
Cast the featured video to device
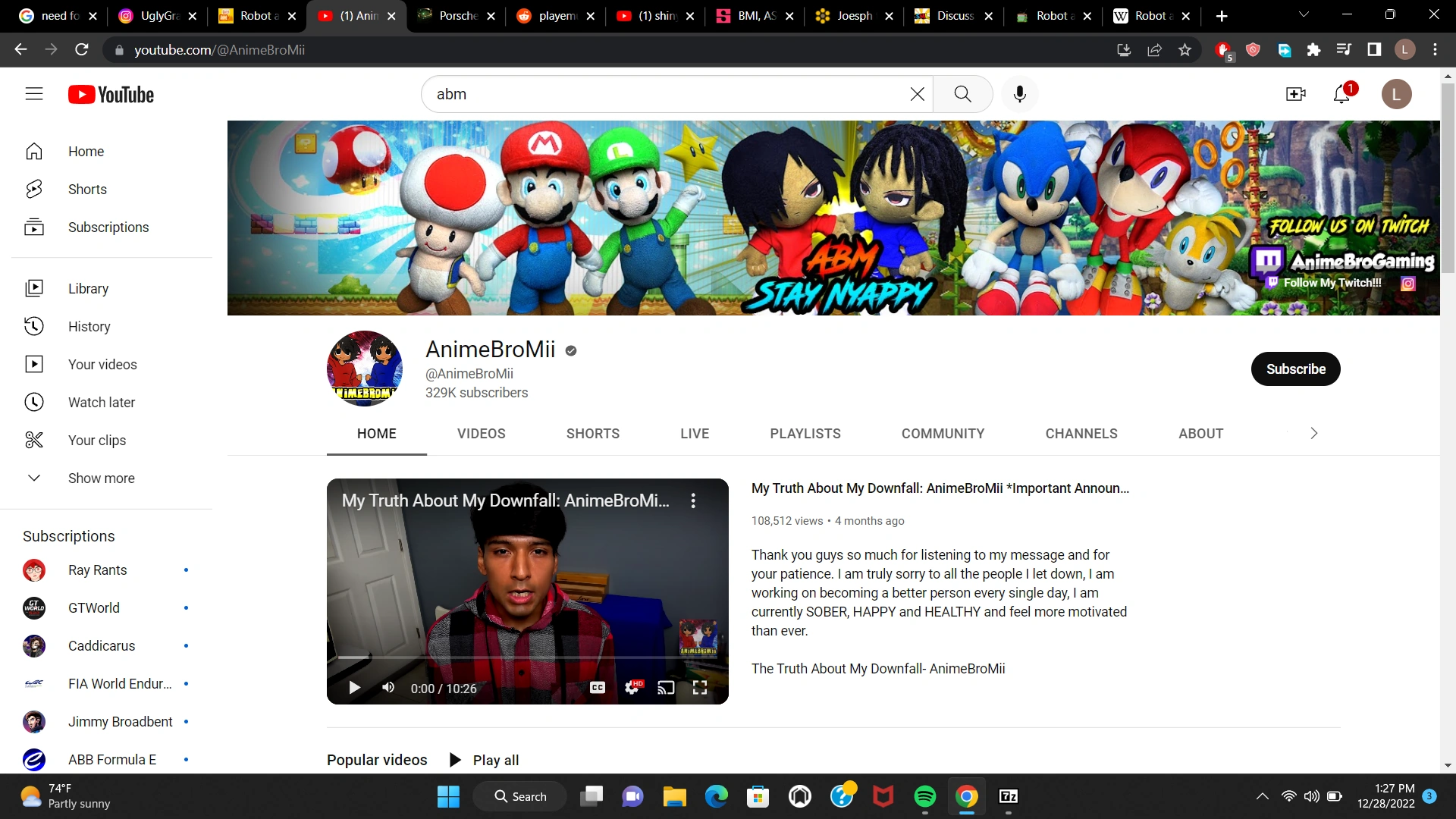666,688
